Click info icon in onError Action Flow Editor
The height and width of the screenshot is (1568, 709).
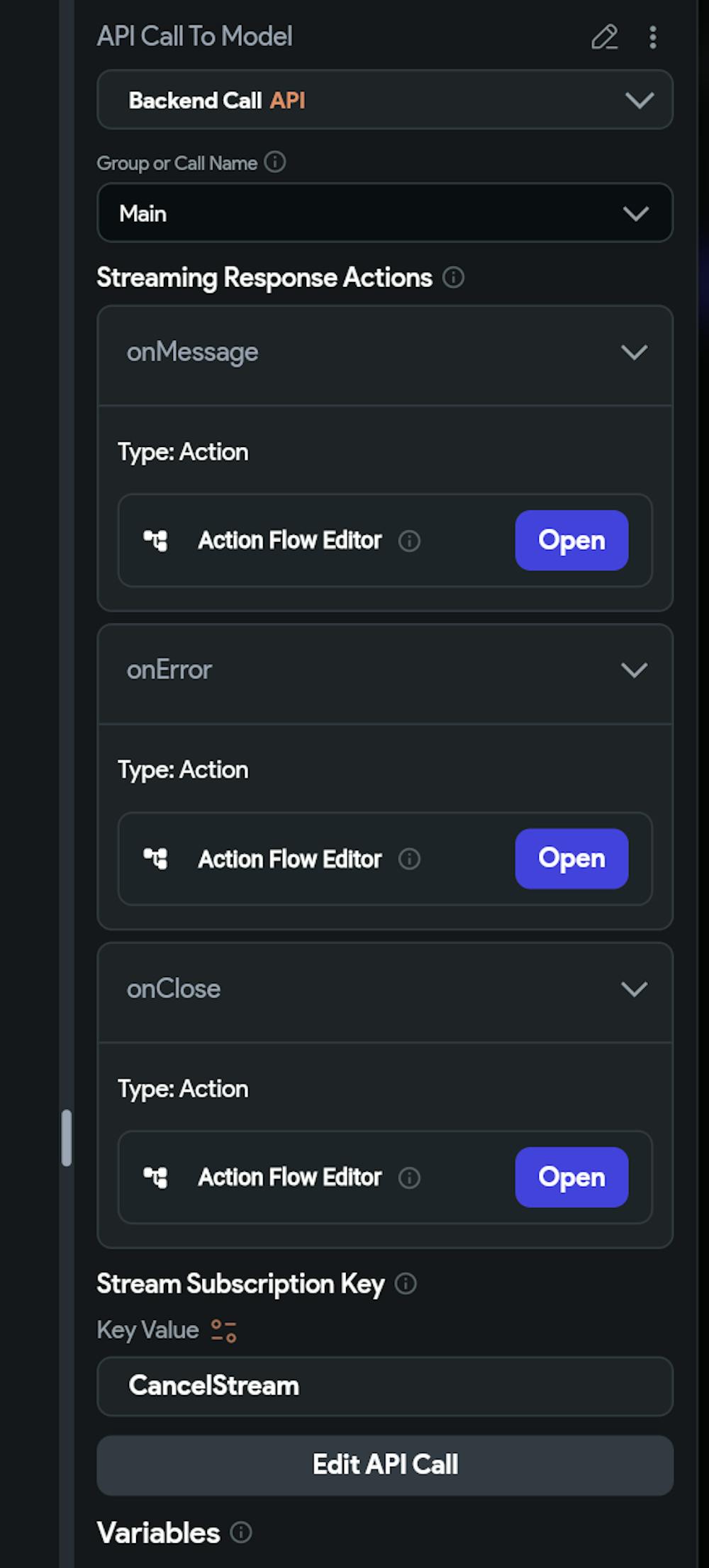(409, 859)
